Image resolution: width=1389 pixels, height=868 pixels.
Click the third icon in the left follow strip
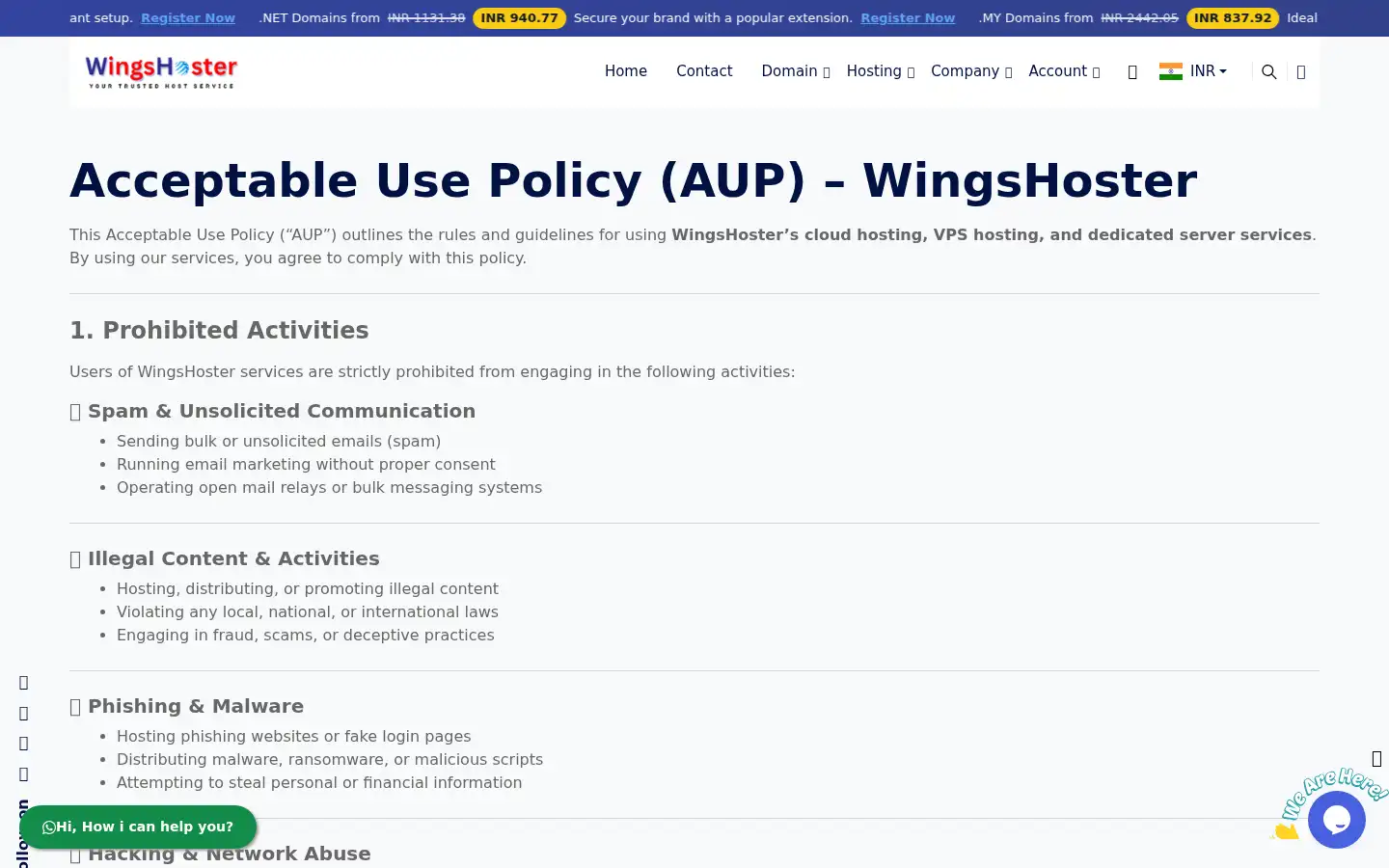pos(24,744)
